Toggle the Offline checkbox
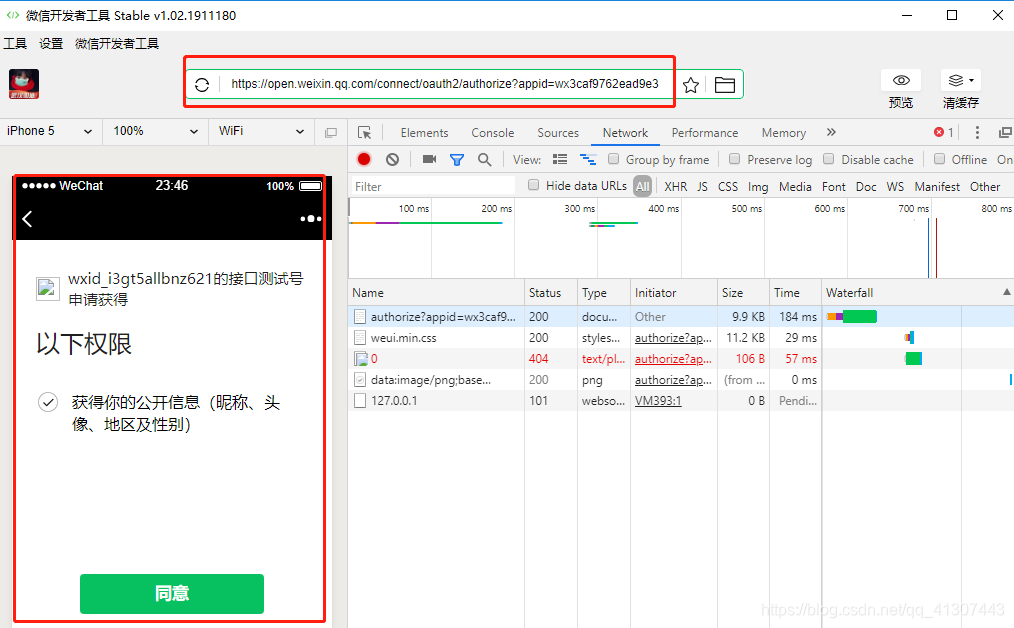1014x628 pixels. 940,158
